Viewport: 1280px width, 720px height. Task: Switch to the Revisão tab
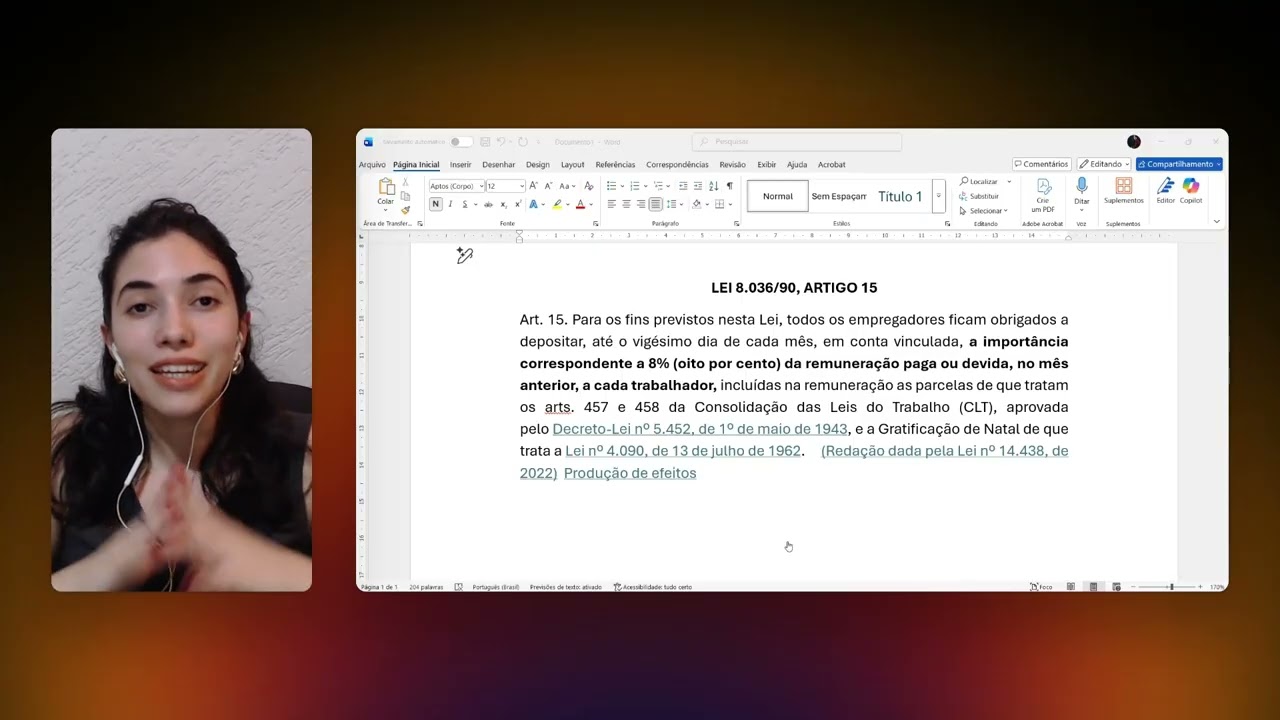(733, 165)
